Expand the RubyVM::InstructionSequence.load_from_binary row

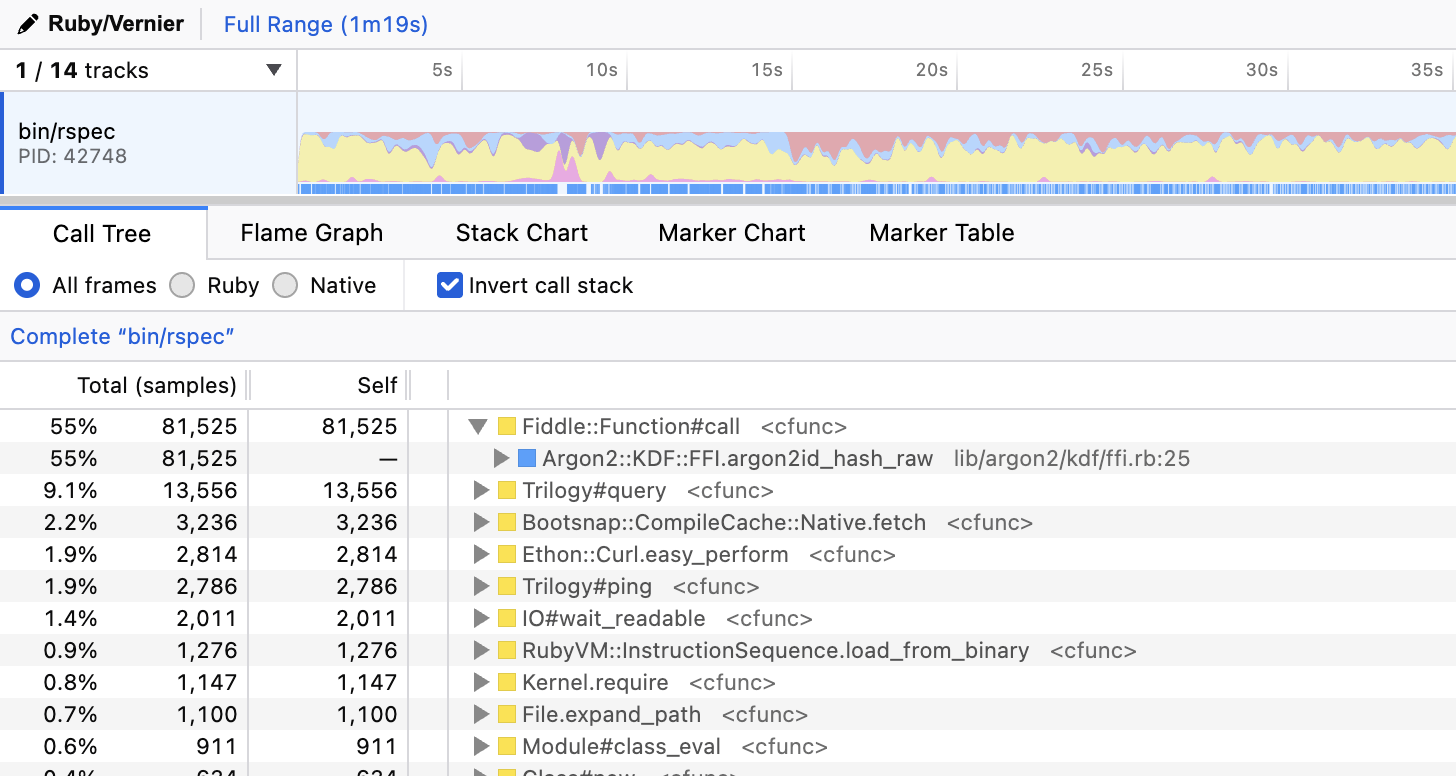pos(481,651)
